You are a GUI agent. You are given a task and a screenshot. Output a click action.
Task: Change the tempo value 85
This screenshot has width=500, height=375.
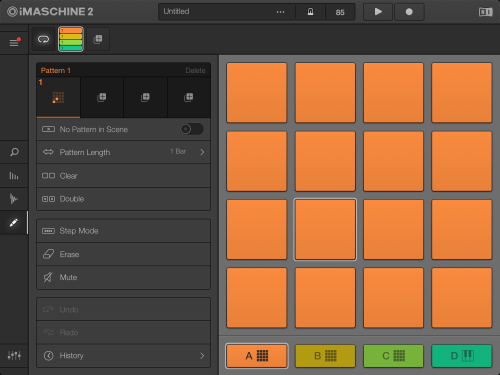pyautogui.click(x=340, y=12)
